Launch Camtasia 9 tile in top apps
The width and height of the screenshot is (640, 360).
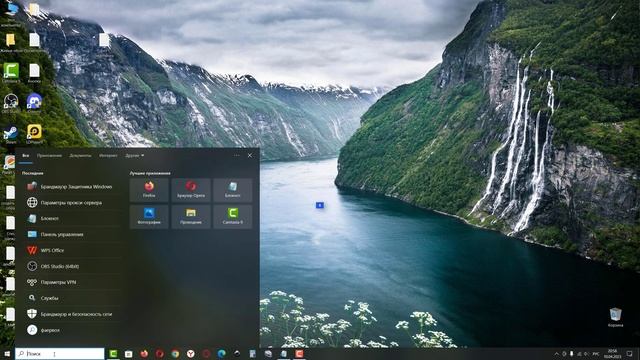[x=233, y=217]
